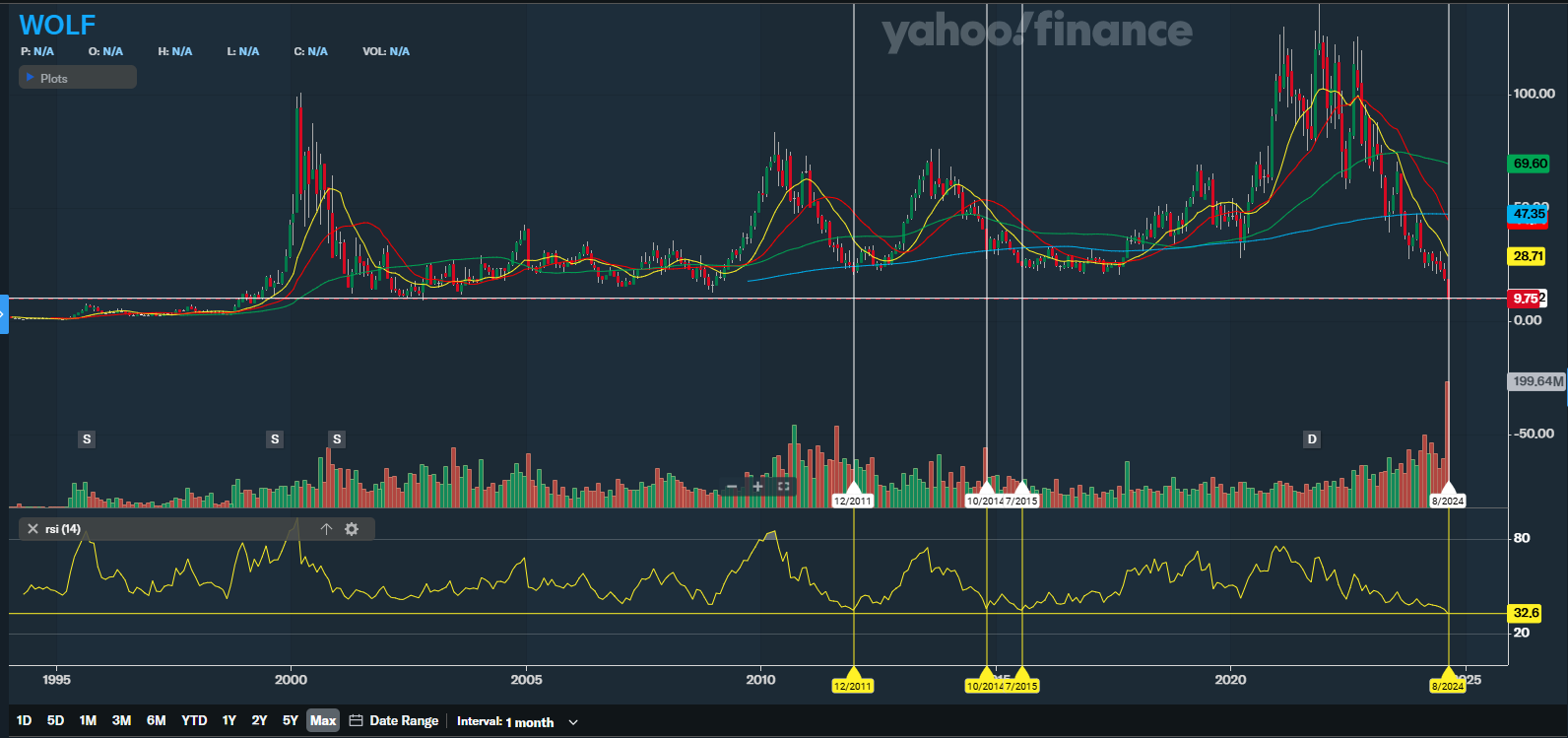
Task: Enter full screen chart mode
Action: [784, 487]
